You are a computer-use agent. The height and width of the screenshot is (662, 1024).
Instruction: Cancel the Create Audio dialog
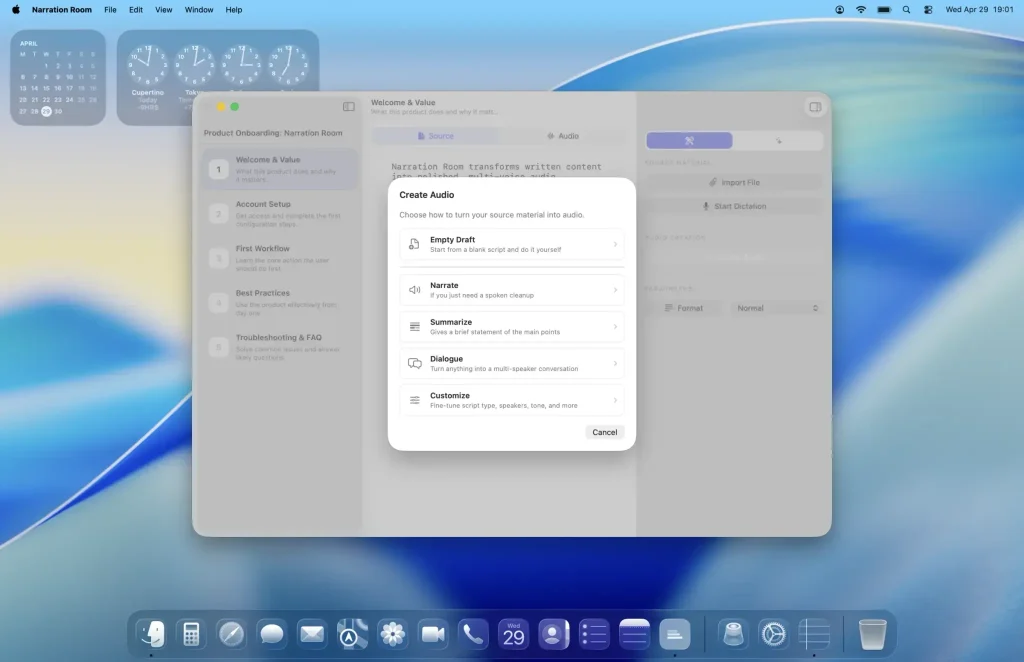(604, 432)
